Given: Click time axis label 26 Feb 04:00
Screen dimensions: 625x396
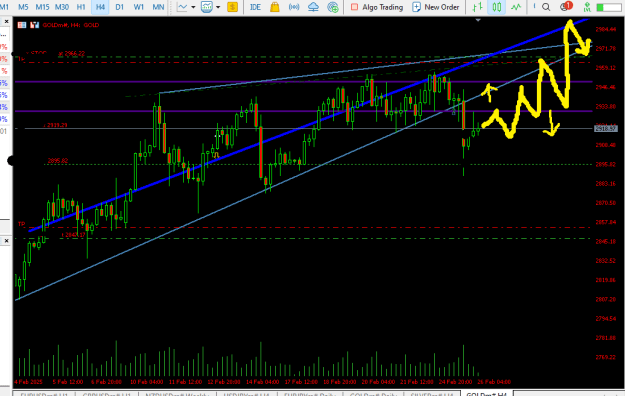Looking at the screenshot, I should click(494, 382).
